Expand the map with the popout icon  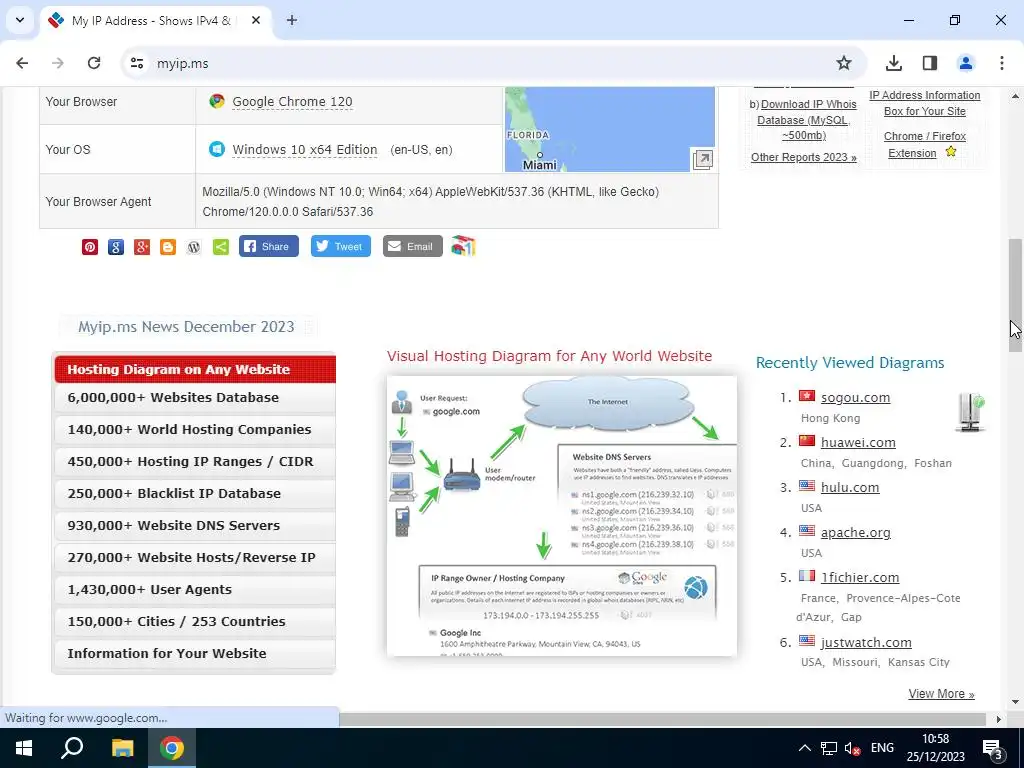point(703,159)
